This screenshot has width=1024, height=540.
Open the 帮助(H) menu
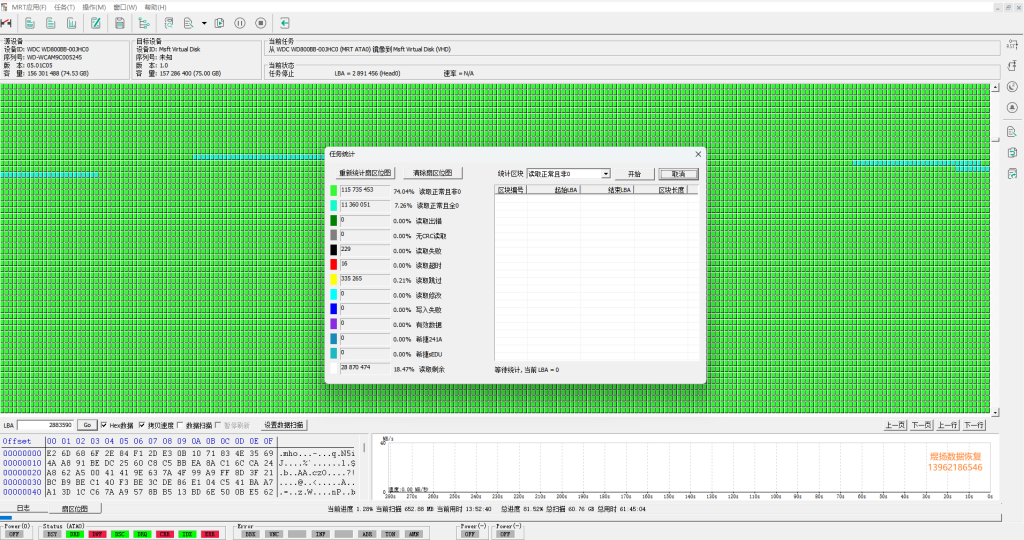click(155, 7)
